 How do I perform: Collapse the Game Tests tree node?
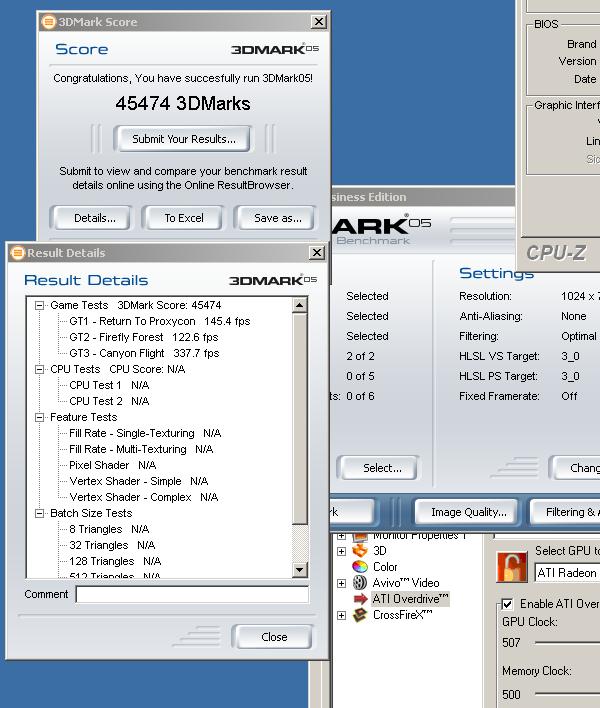pos(40,306)
